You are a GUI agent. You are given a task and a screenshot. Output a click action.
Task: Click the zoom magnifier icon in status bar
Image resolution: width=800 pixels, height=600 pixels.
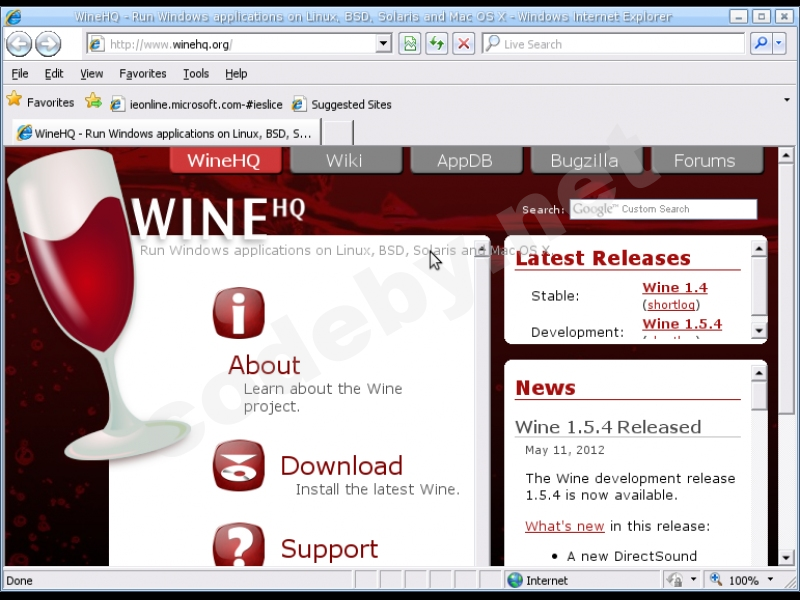(716, 579)
